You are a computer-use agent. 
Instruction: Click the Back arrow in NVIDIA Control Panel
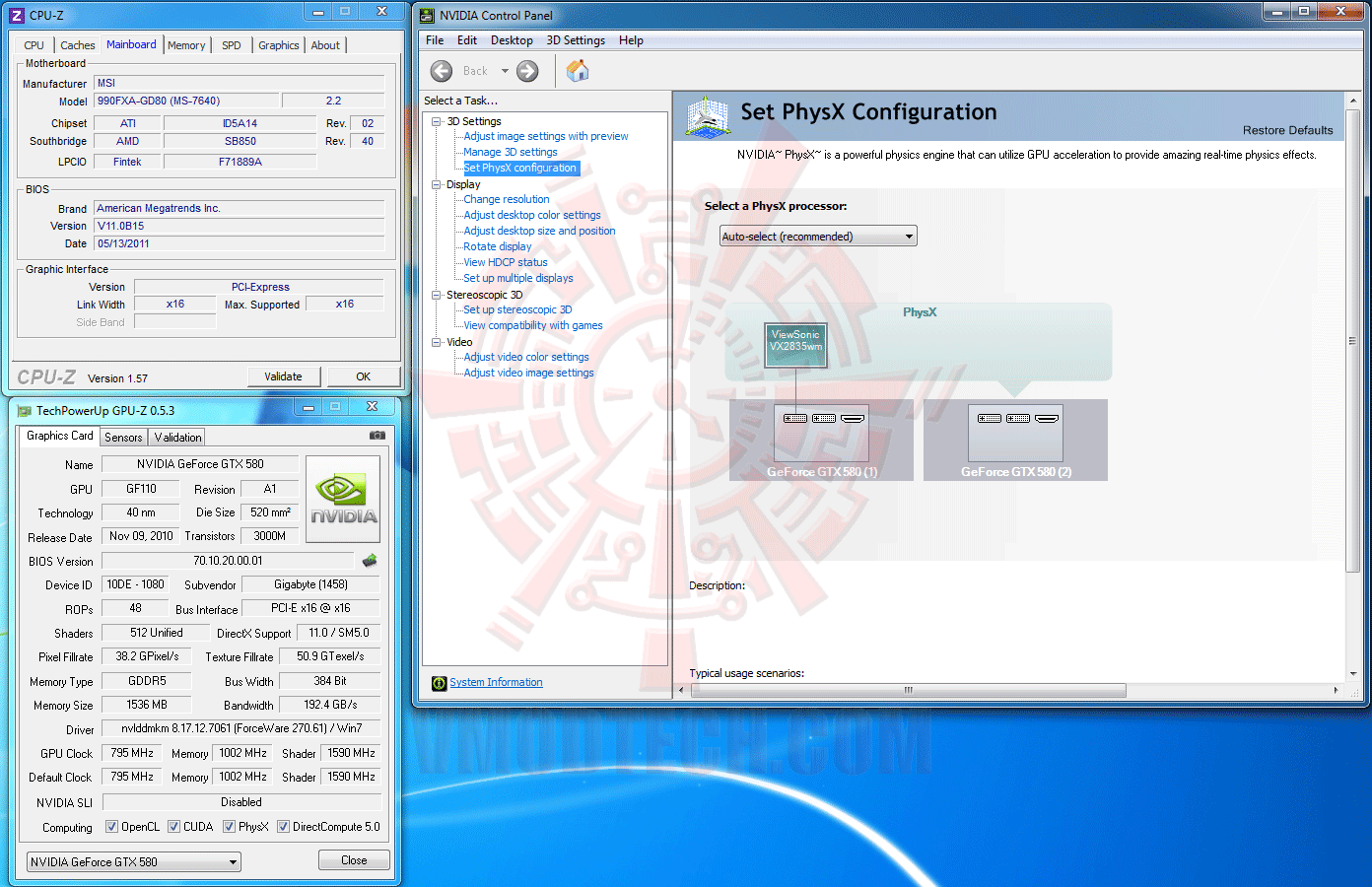pos(442,71)
